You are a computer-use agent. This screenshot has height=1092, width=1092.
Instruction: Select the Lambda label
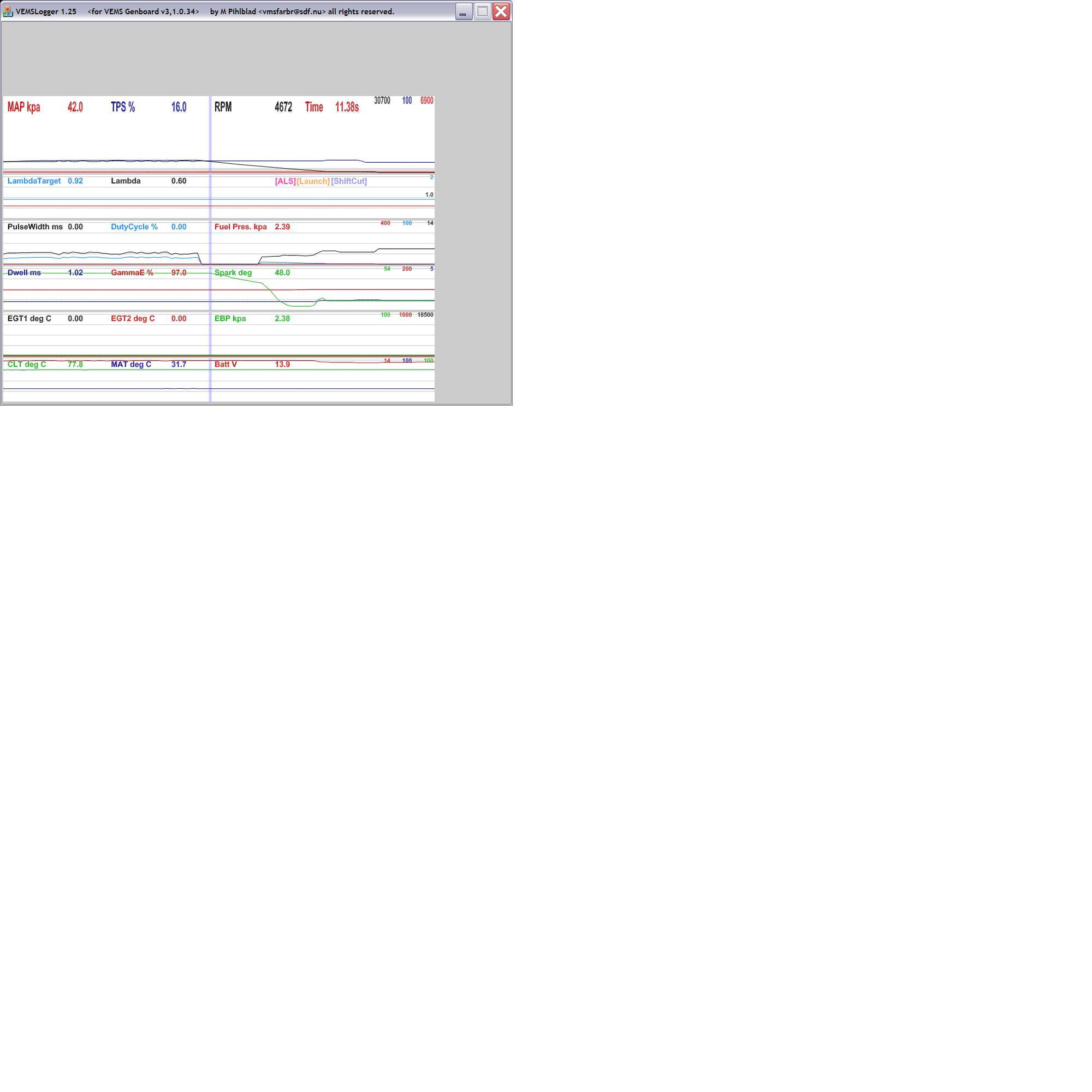coord(126,181)
